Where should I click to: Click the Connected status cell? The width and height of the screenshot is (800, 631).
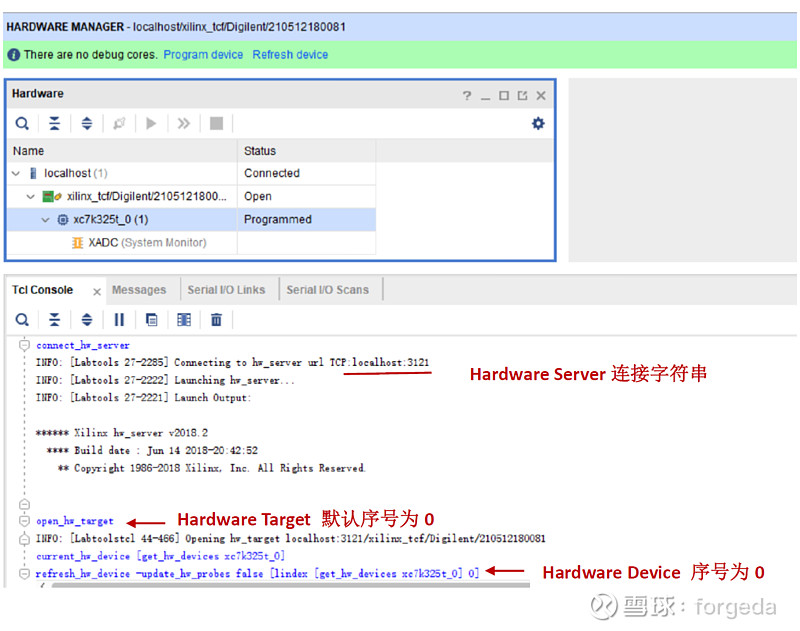pyautogui.click(x=307, y=173)
